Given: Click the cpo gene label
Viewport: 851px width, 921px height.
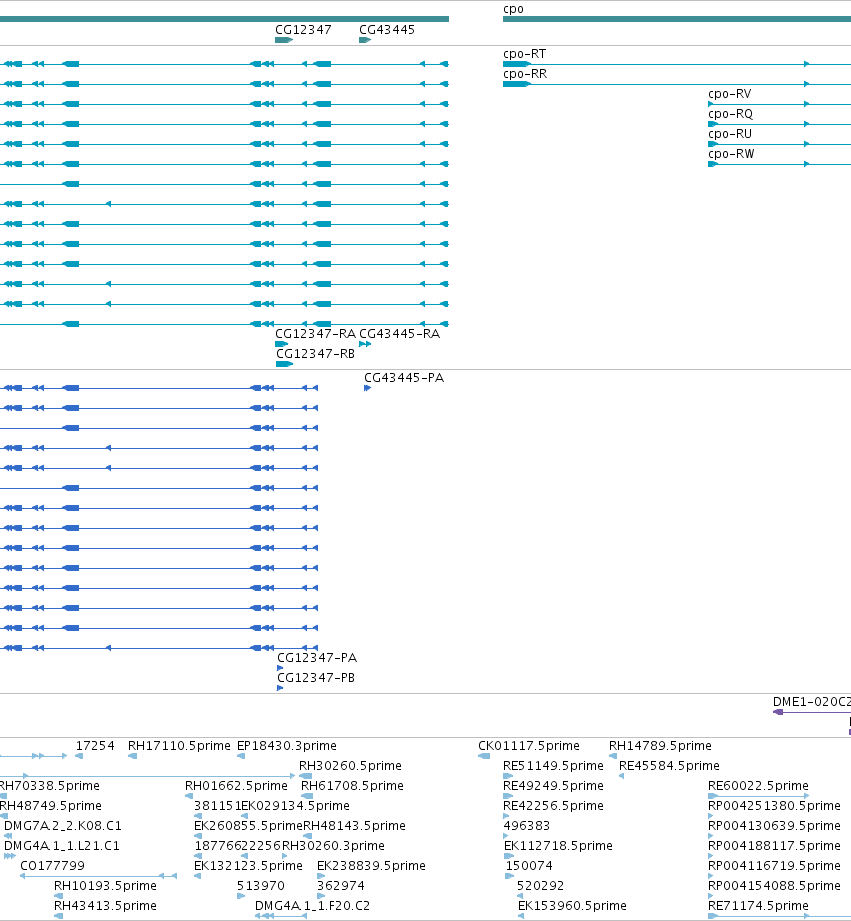Looking at the screenshot, I should (x=513, y=9).
